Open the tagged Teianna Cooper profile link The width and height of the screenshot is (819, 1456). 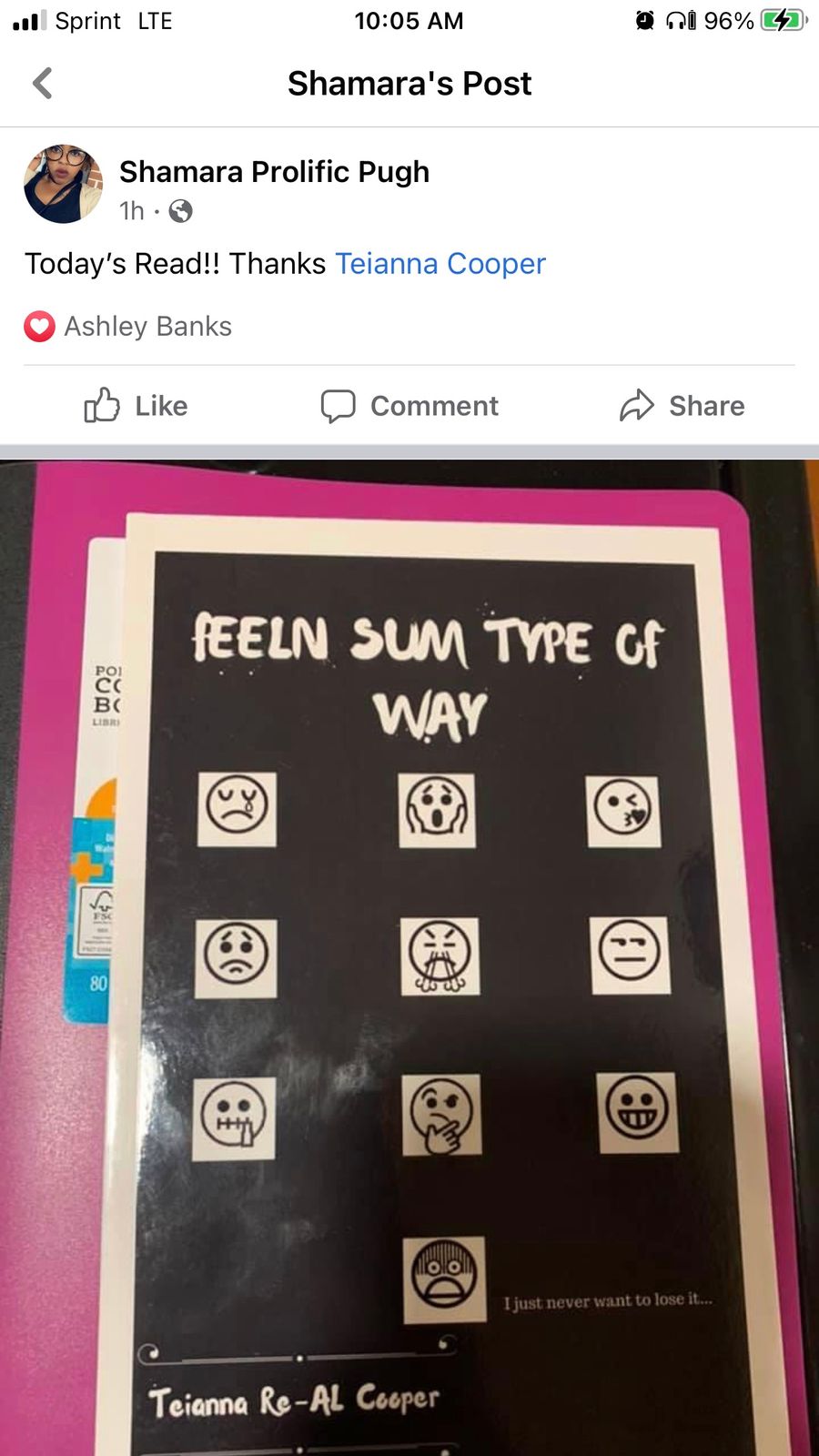[x=440, y=264]
